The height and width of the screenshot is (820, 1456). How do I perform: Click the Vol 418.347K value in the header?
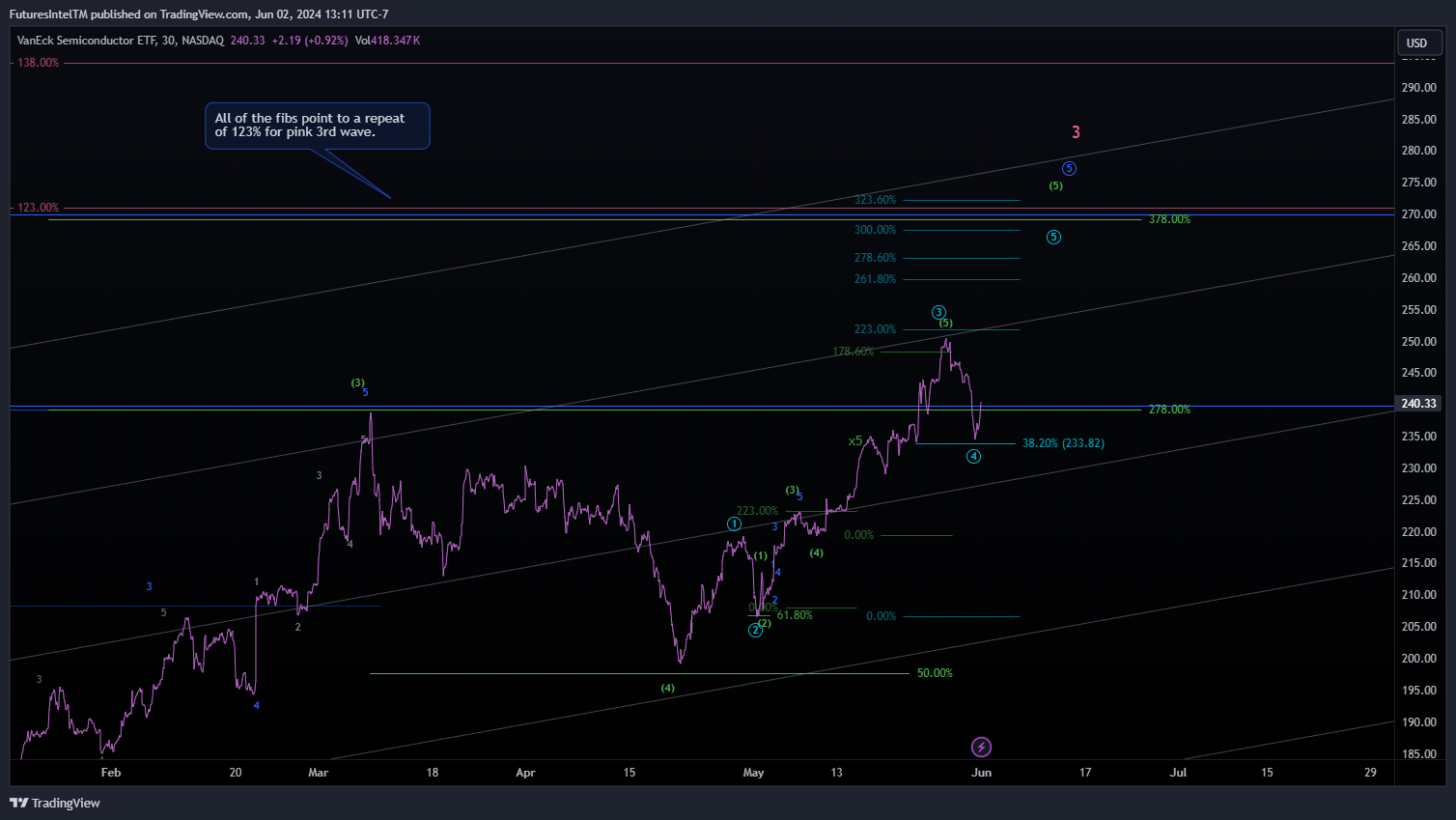point(387,41)
